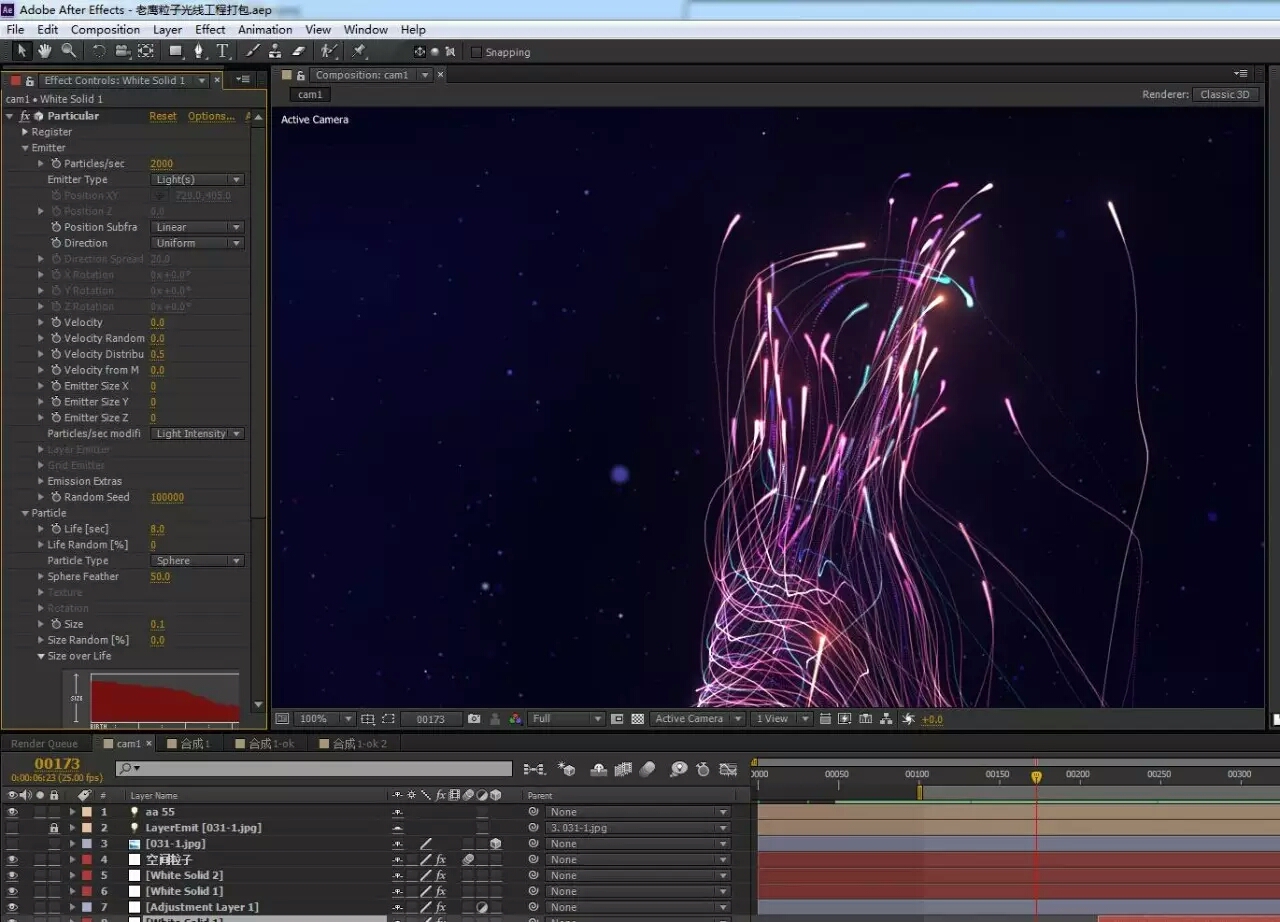Switch to the Render Queue tab
Image resolution: width=1280 pixels, height=922 pixels.
(44, 744)
